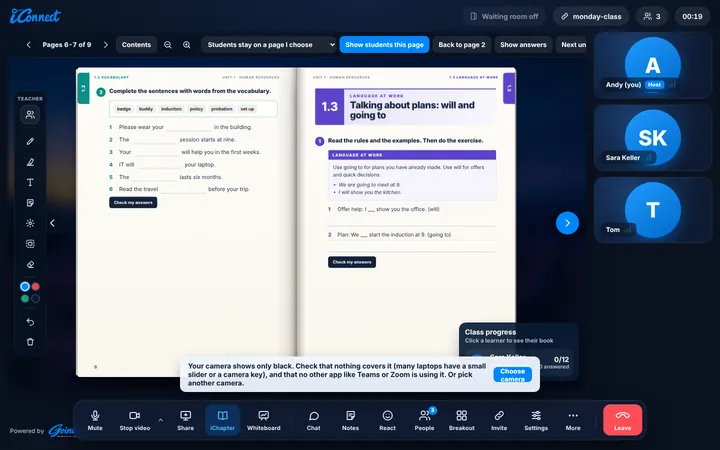
Task: Select the pen drawing tool
Action: (30, 141)
